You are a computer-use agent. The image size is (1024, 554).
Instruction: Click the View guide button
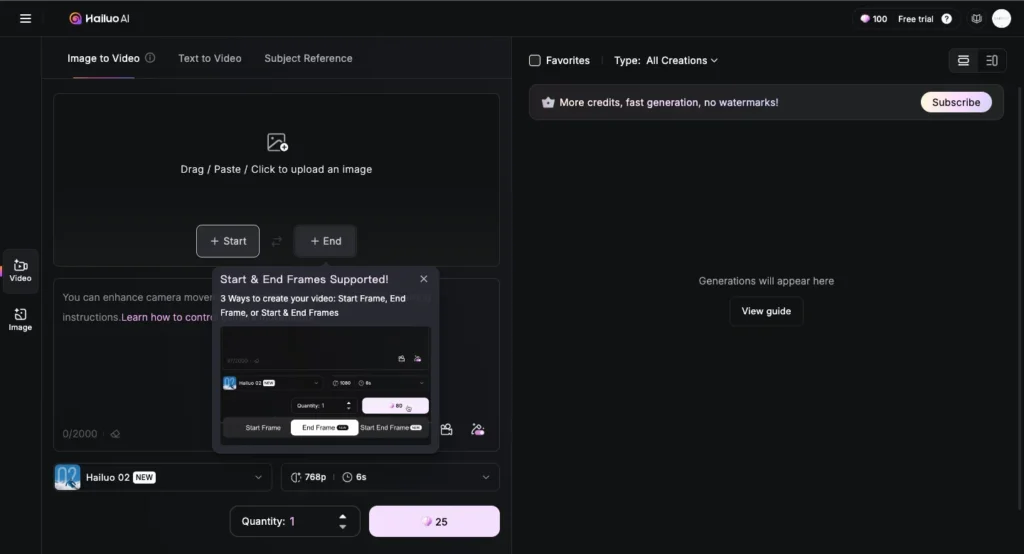766,311
